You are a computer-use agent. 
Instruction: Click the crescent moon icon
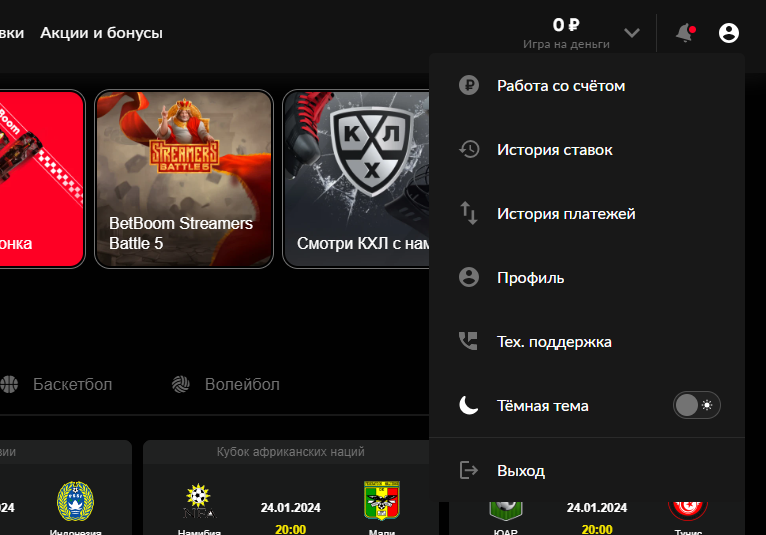(x=468, y=405)
